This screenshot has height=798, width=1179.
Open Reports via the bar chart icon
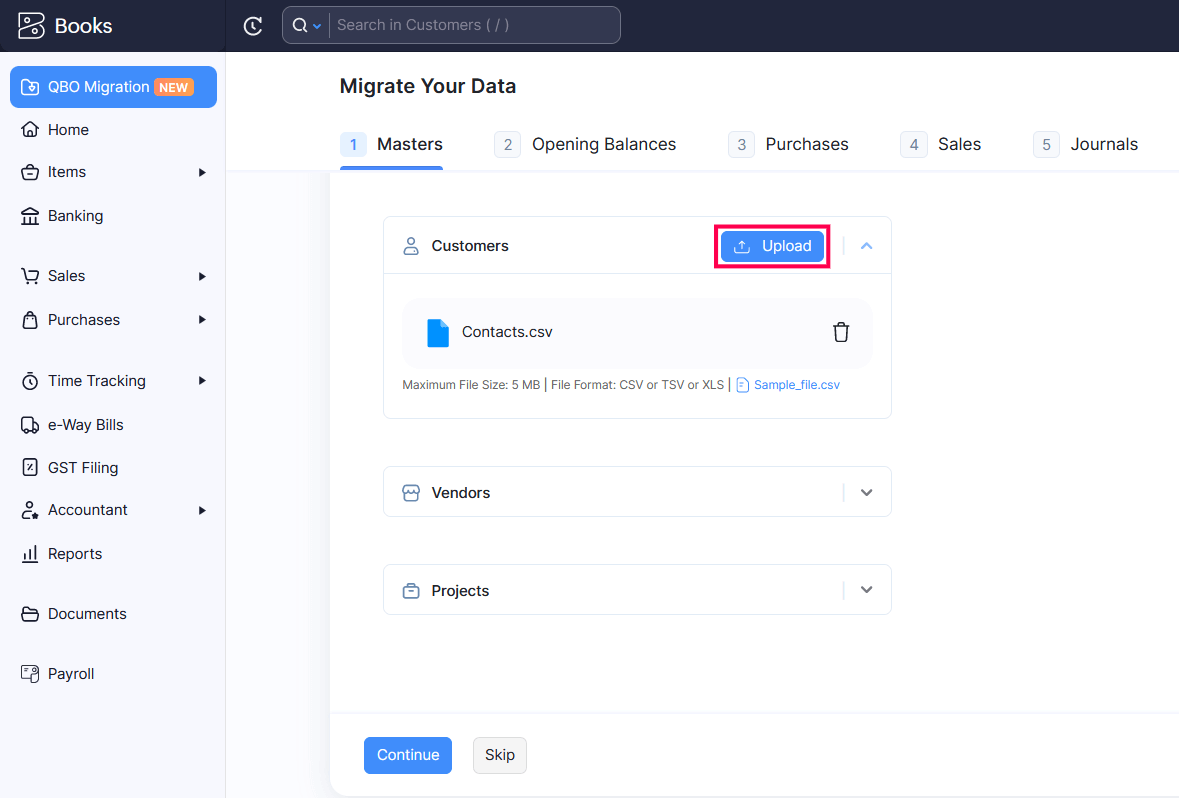[x=30, y=554]
